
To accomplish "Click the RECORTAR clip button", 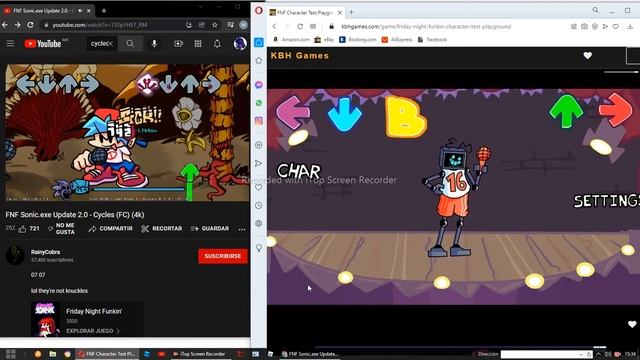I will 162,229.
